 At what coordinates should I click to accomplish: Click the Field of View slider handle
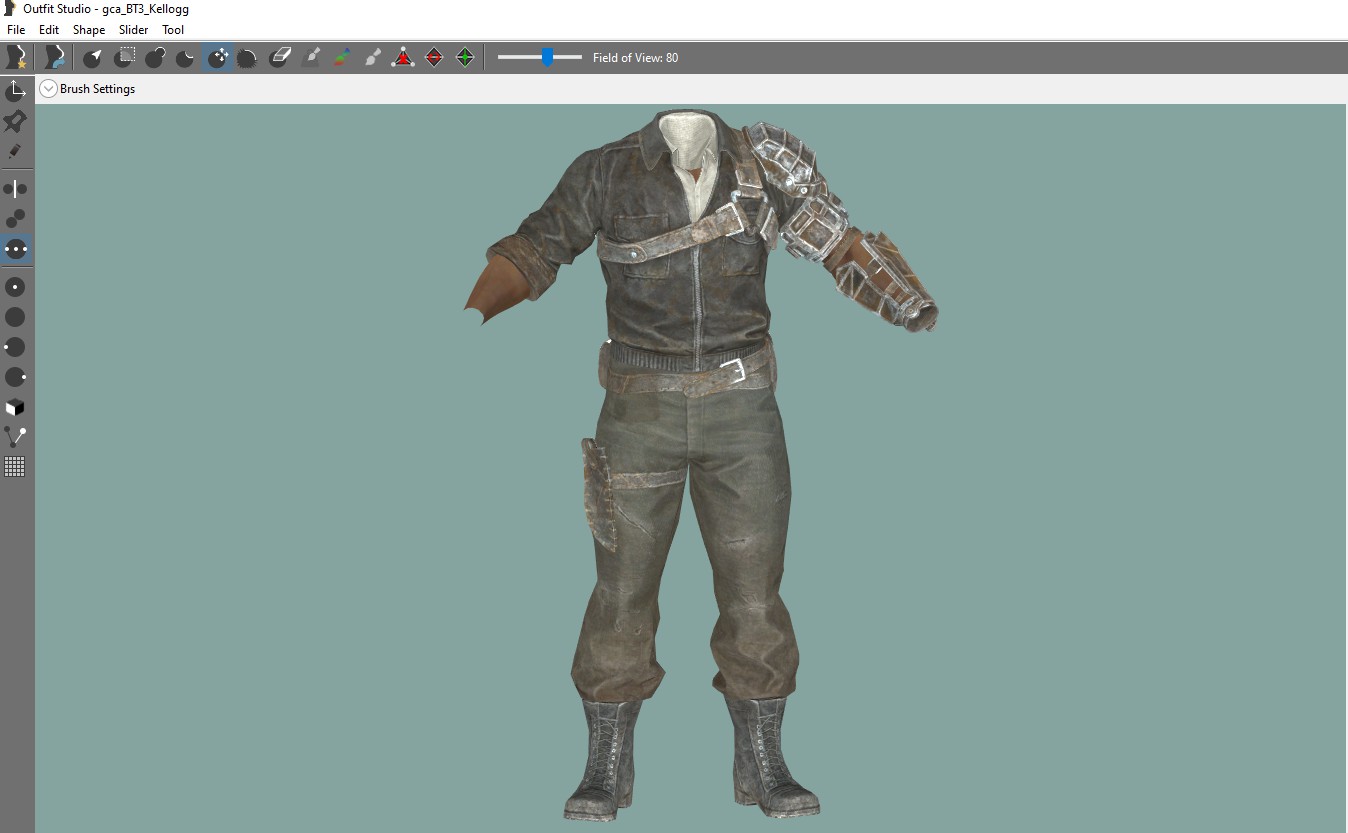pyautogui.click(x=547, y=57)
